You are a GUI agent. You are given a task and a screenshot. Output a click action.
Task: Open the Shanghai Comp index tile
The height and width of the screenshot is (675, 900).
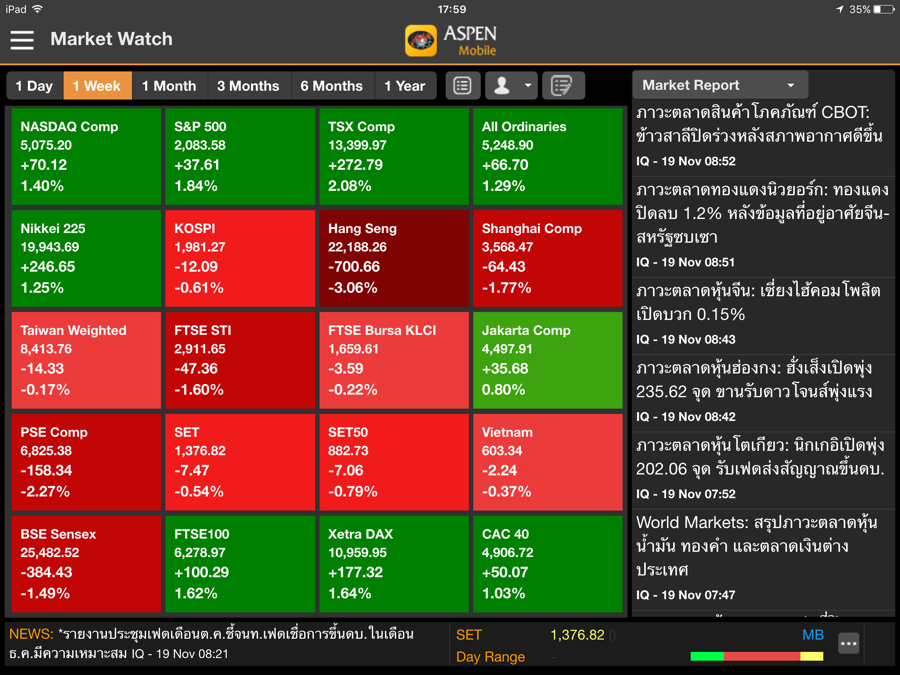coord(548,258)
